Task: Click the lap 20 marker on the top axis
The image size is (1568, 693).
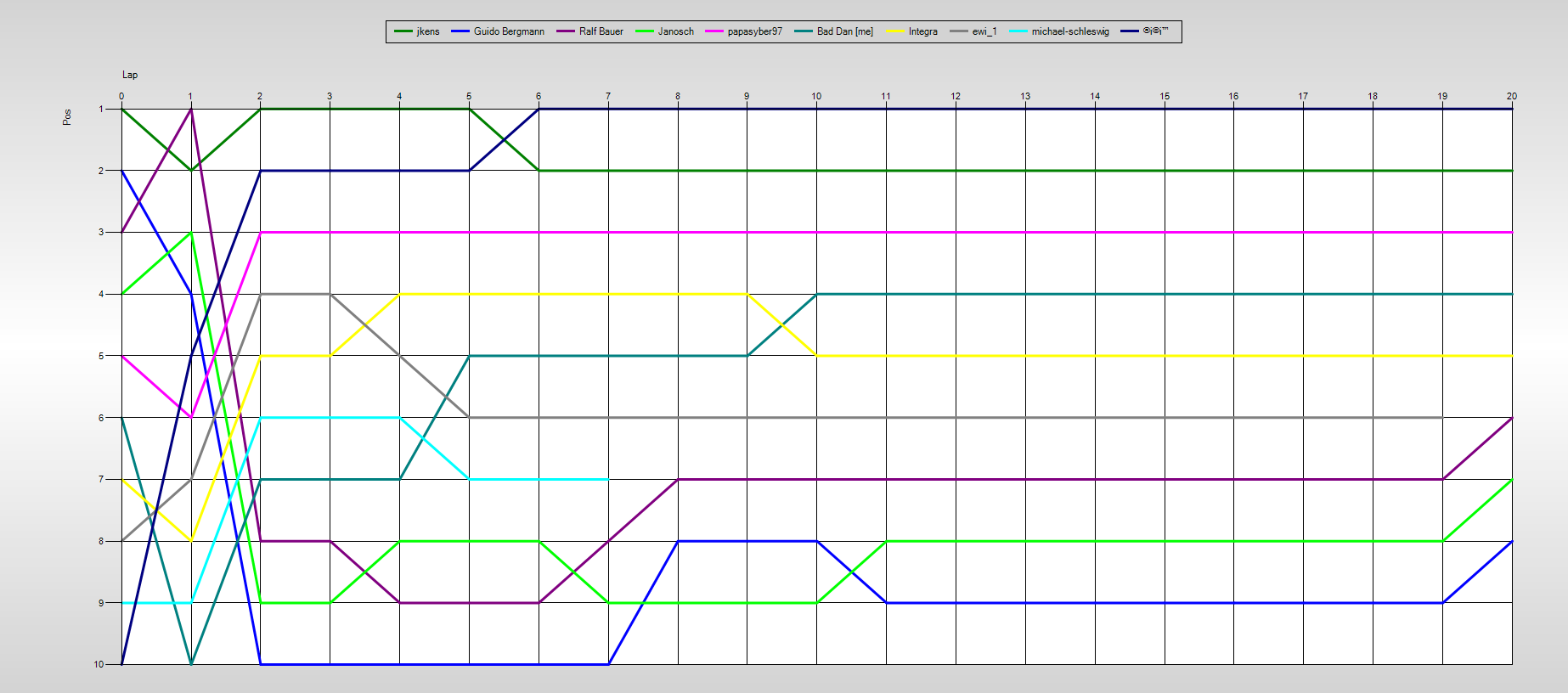Action: click(1511, 96)
